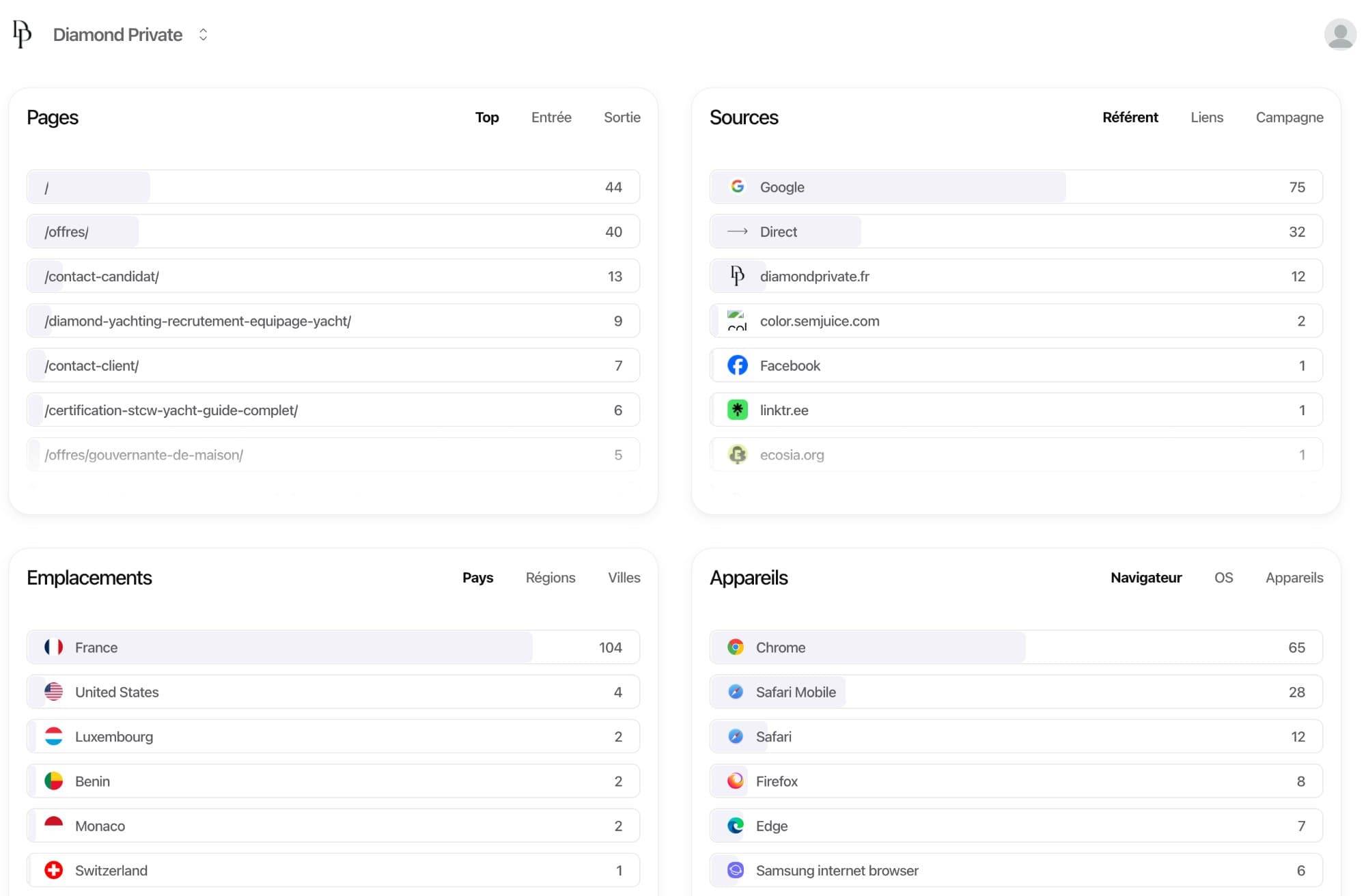Screen dimensions: 1366x896
Task: Click the United States flag icon
Action: pos(53,692)
